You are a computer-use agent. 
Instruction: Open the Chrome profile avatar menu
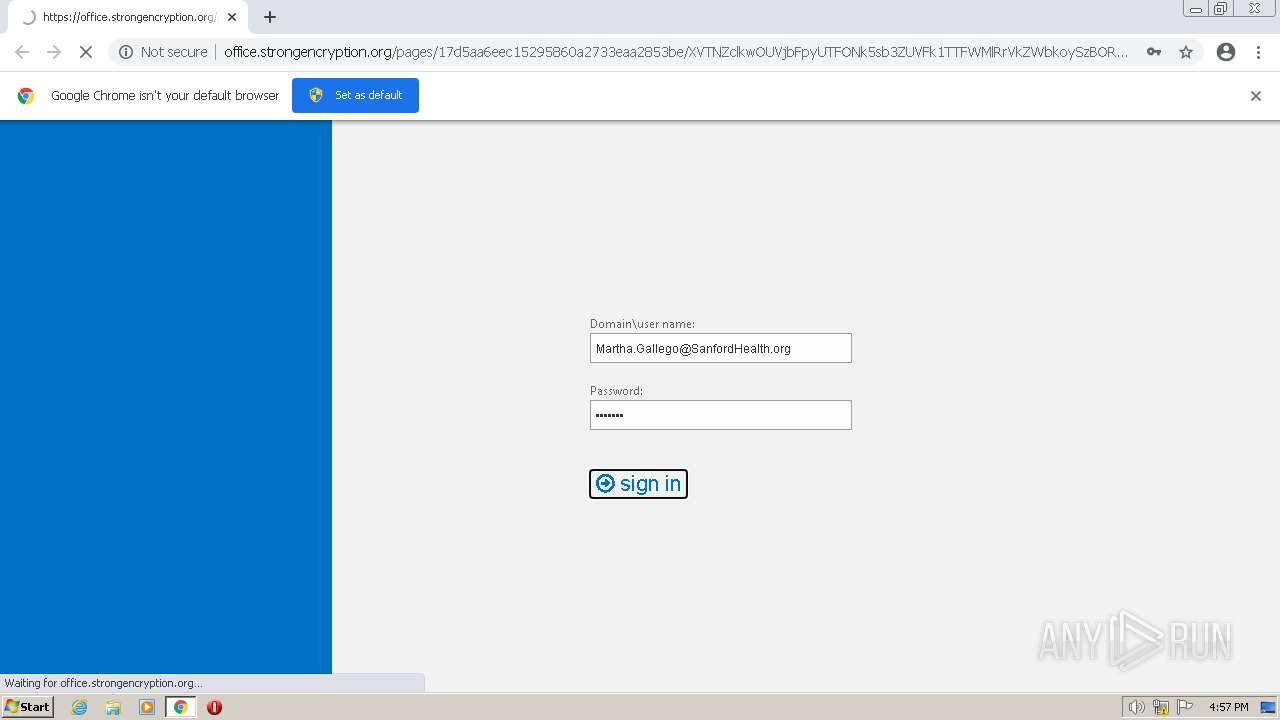pyautogui.click(x=1226, y=52)
